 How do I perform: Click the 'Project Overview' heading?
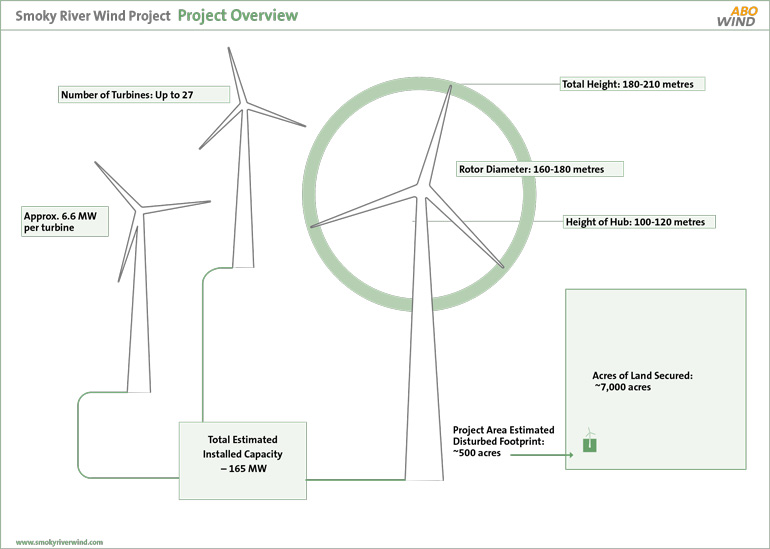pos(238,16)
